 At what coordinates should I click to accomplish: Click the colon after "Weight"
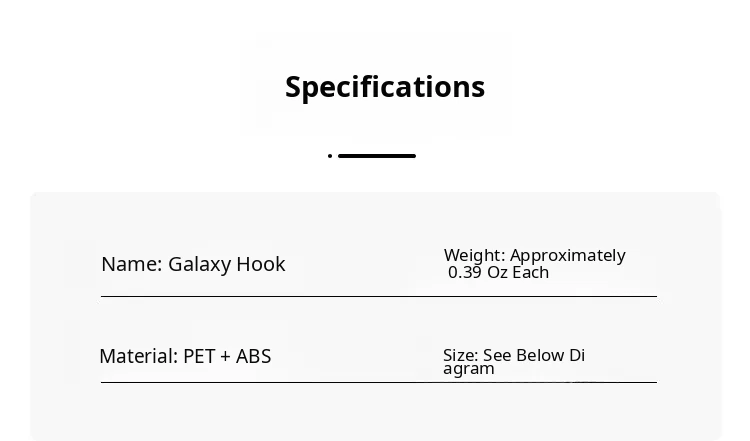coord(504,256)
